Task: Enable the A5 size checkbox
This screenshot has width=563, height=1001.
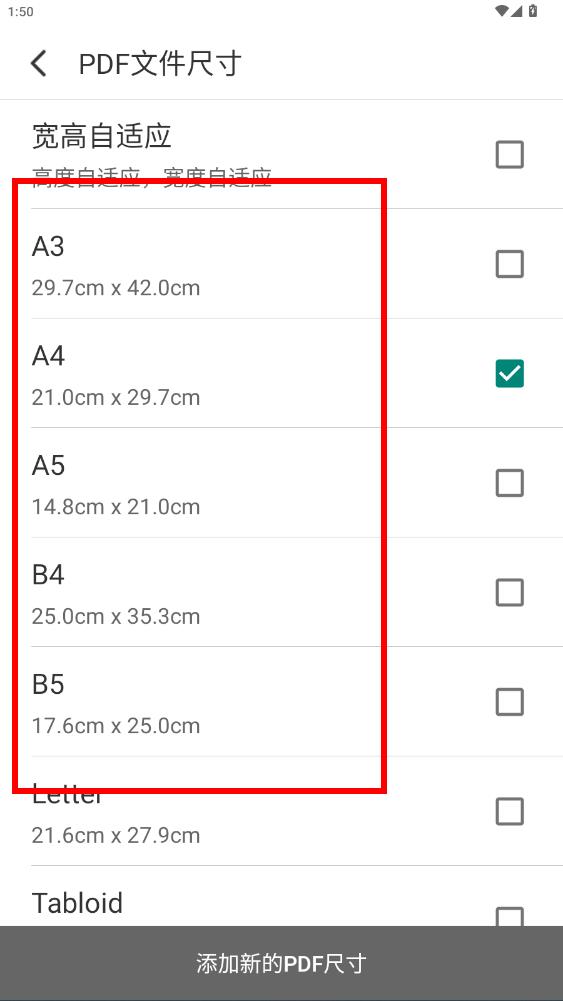Action: coord(509,483)
